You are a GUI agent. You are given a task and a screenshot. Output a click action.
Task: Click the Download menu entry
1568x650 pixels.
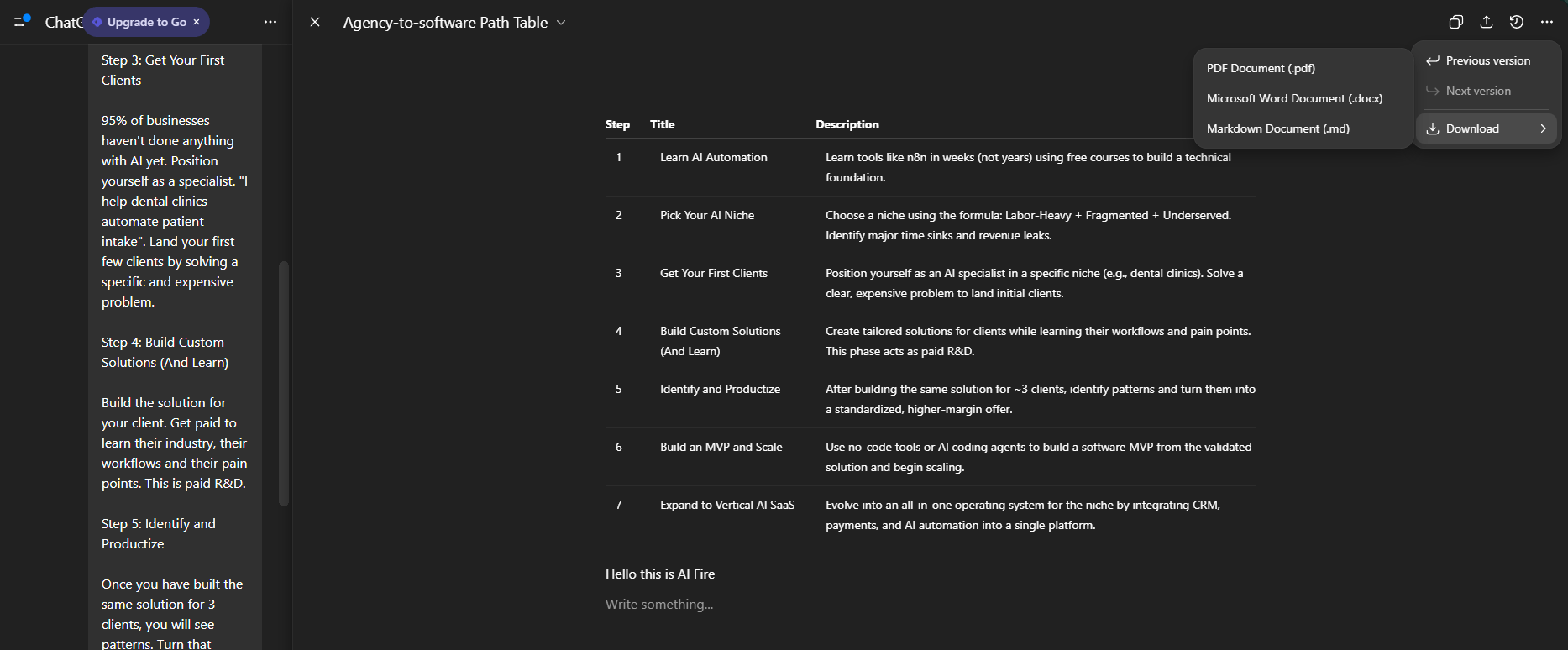[x=1472, y=128]
